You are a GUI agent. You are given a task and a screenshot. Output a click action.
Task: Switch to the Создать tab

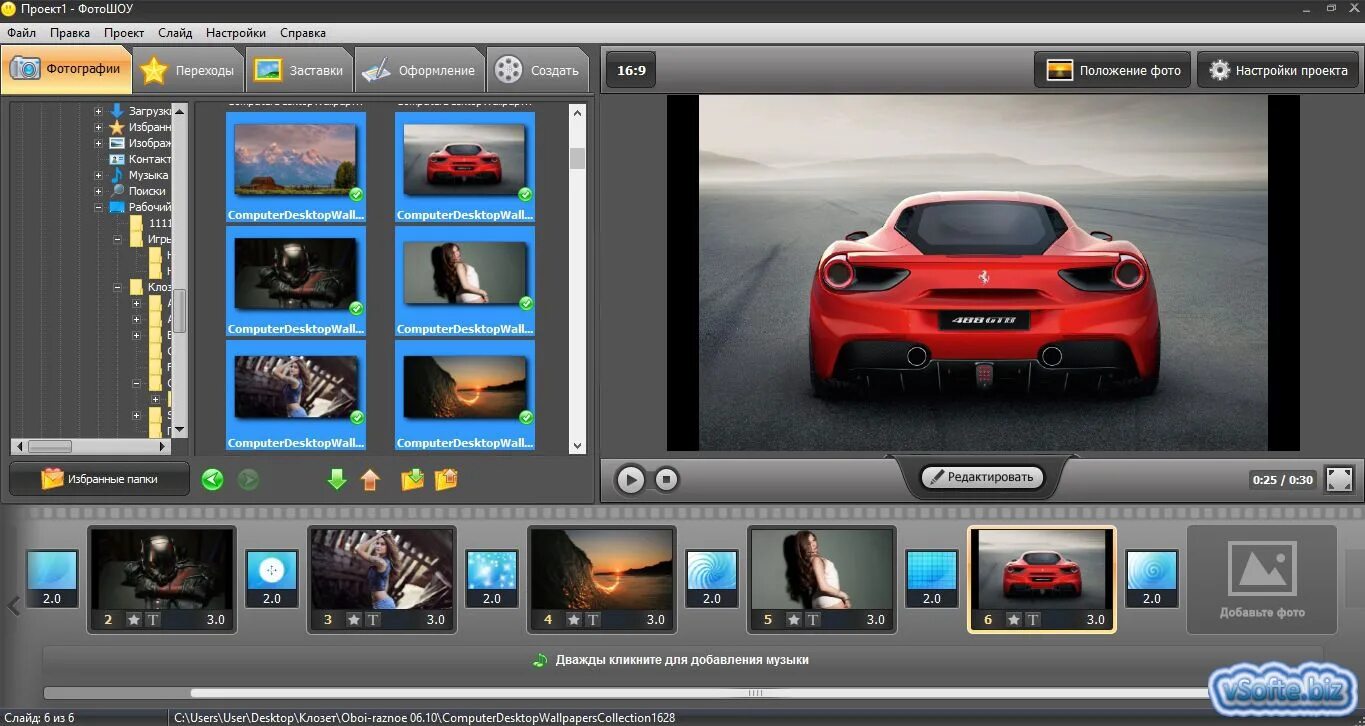tap(537, 70)
